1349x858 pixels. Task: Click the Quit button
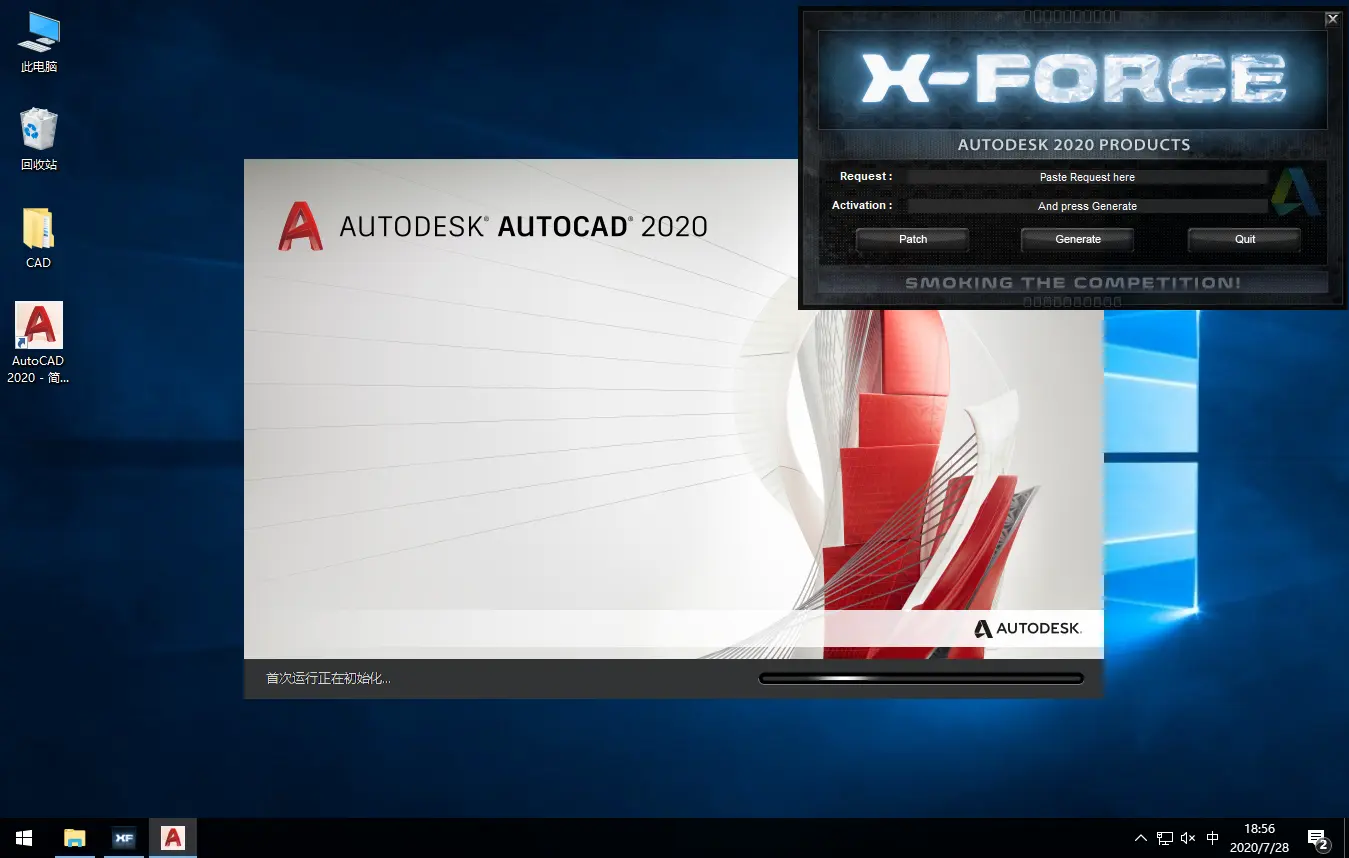1245,239
